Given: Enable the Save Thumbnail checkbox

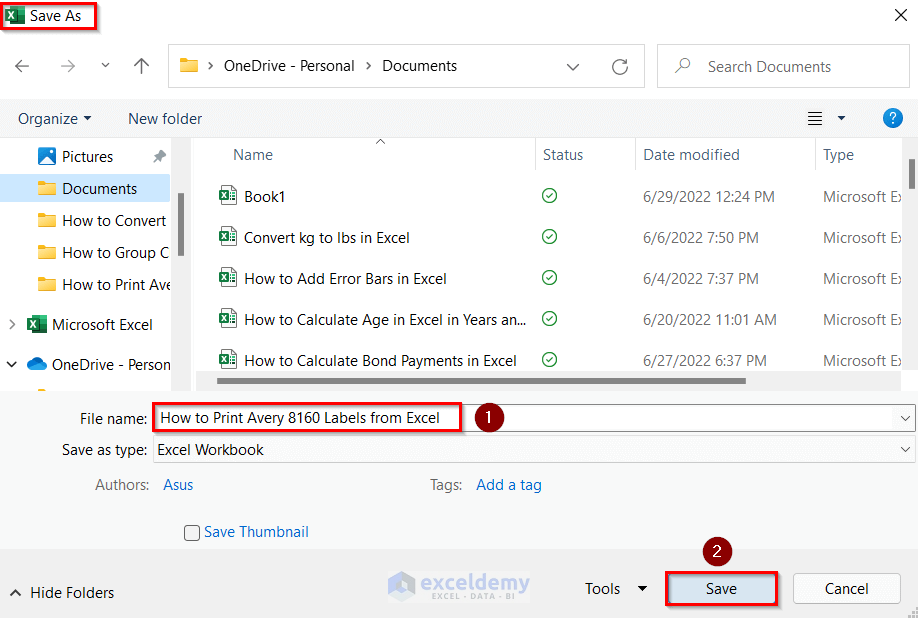Looking at the screenshot, I should 191,533.
